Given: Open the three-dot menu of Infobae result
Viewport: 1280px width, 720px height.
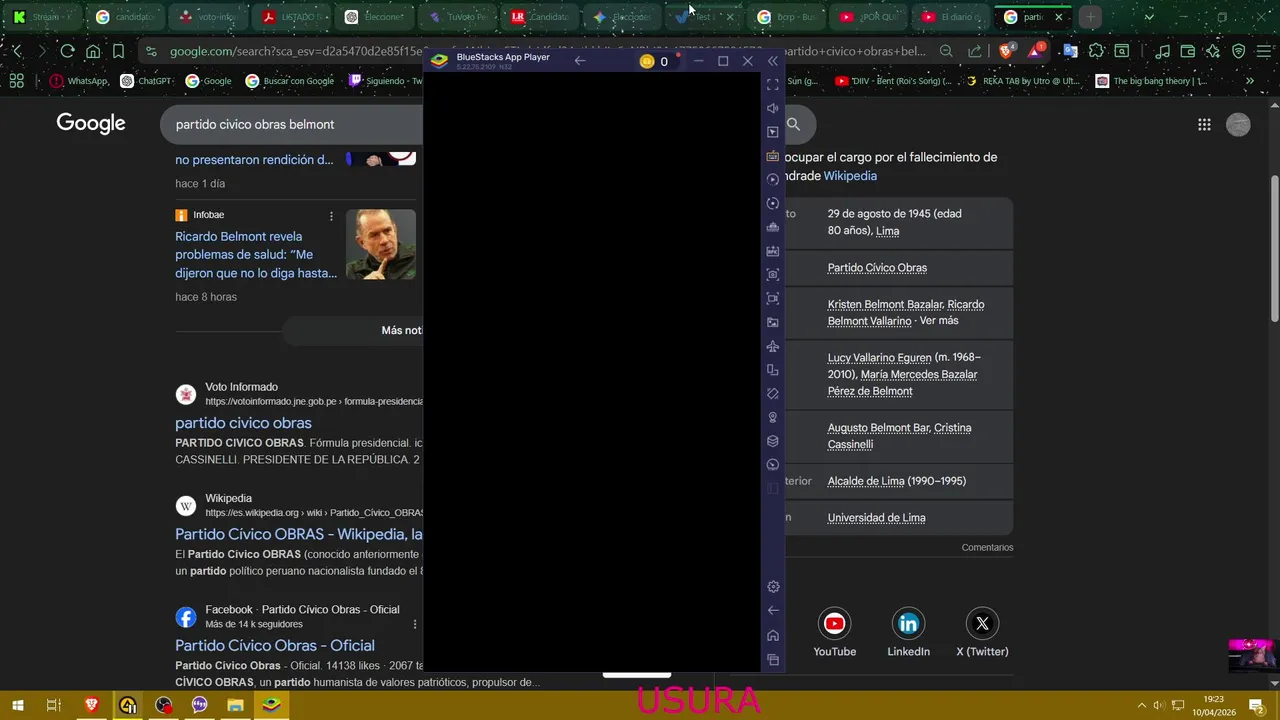Looking at the screenshot, I should tap(331, 216).
